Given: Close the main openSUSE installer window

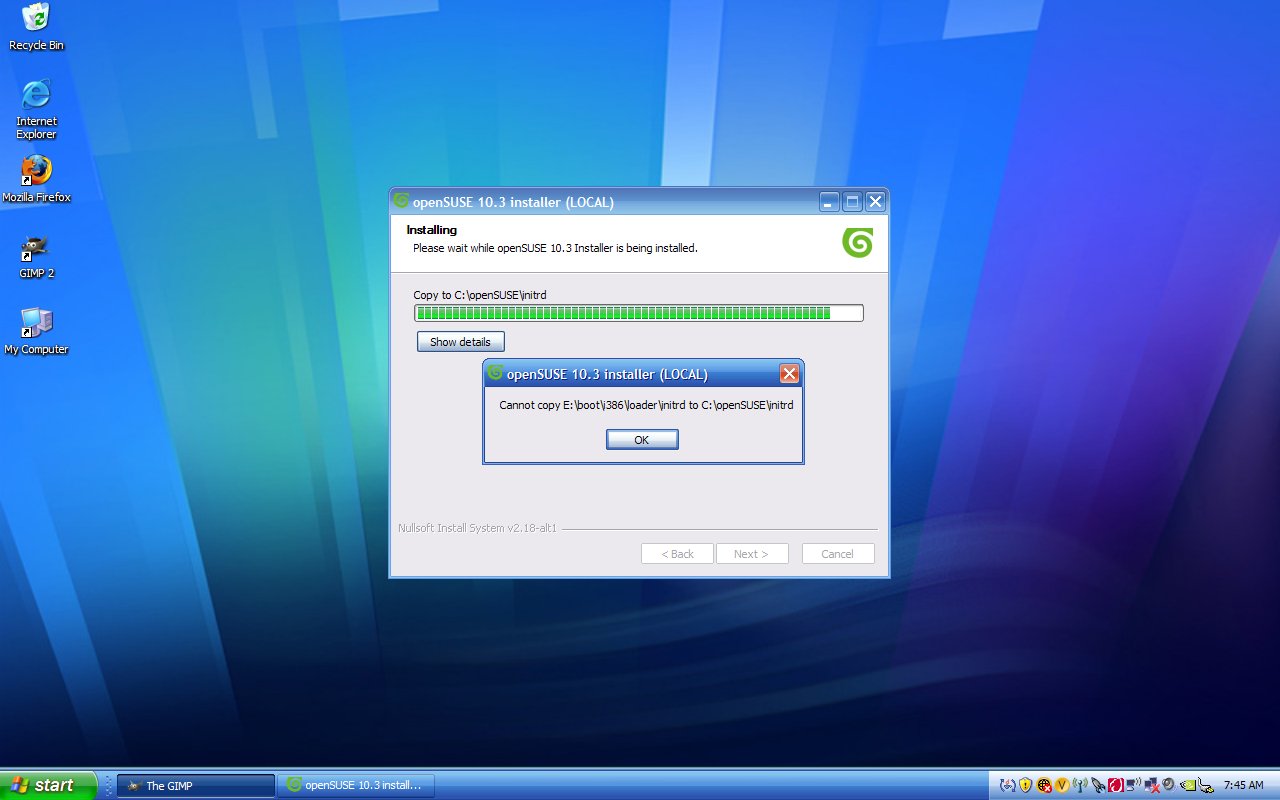Looking at the screenshot, I should click(875, 202).
